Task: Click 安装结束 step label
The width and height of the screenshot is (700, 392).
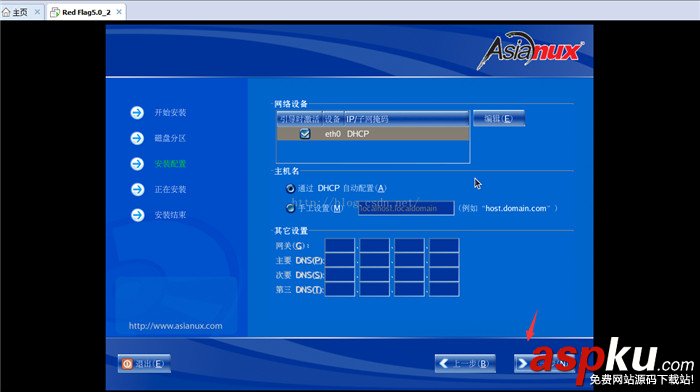Action: (x=170, y=215)
